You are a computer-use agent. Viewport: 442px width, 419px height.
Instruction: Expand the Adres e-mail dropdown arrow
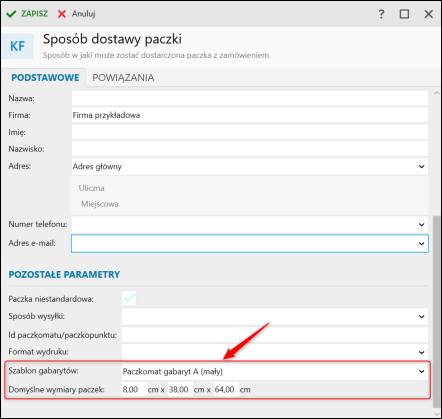click(x=421, y=244)
